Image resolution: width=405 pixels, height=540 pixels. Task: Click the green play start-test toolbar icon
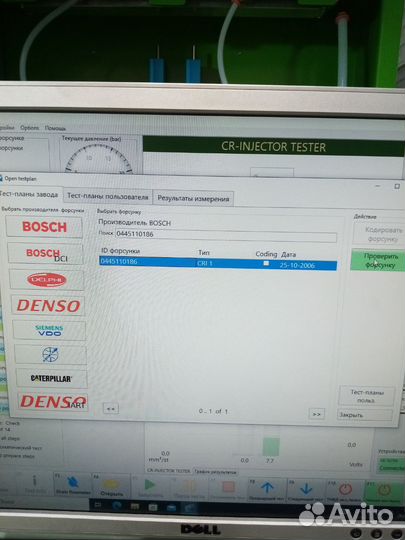click(x=150, y=486)
